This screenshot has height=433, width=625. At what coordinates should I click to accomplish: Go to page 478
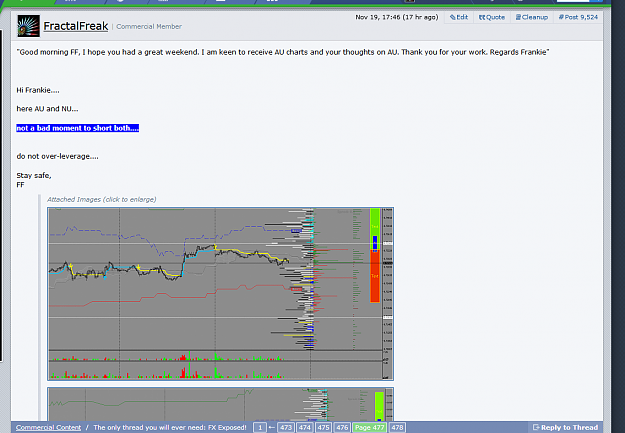click(397, 427)
